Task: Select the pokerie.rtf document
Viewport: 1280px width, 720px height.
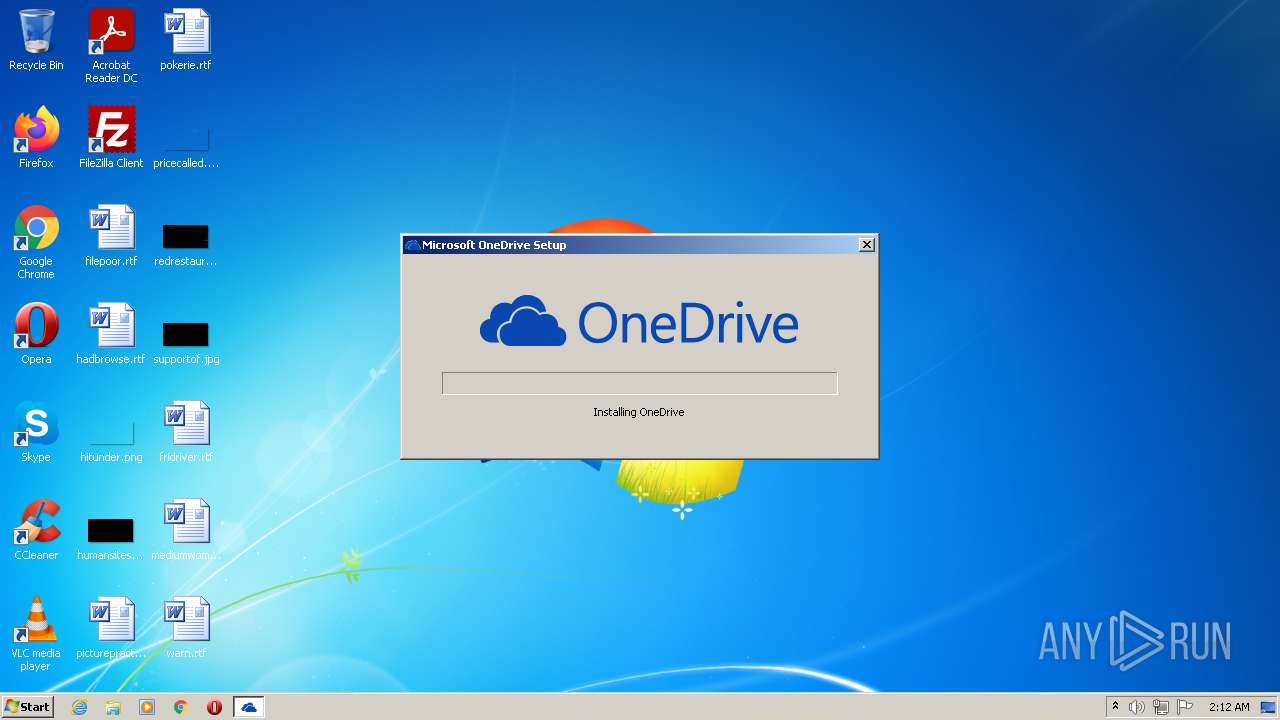Action: tap(186, 40)
